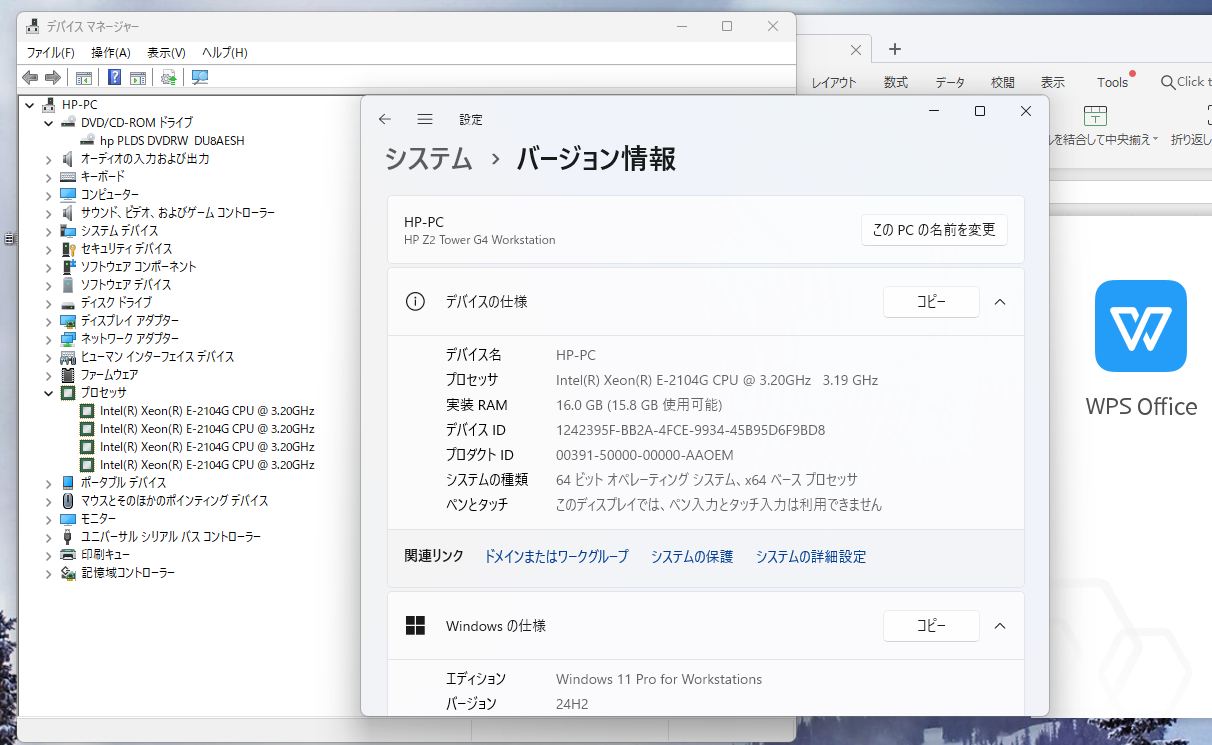The width and height of the screenshot is (1212, 745).
Task: Open the ドメインまたはワークグループ link
Action: (x=556, y=557)
